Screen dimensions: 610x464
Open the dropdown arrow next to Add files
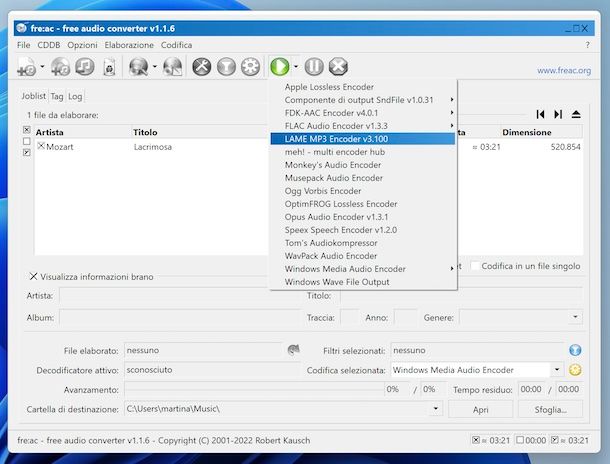tap(42, 67)
